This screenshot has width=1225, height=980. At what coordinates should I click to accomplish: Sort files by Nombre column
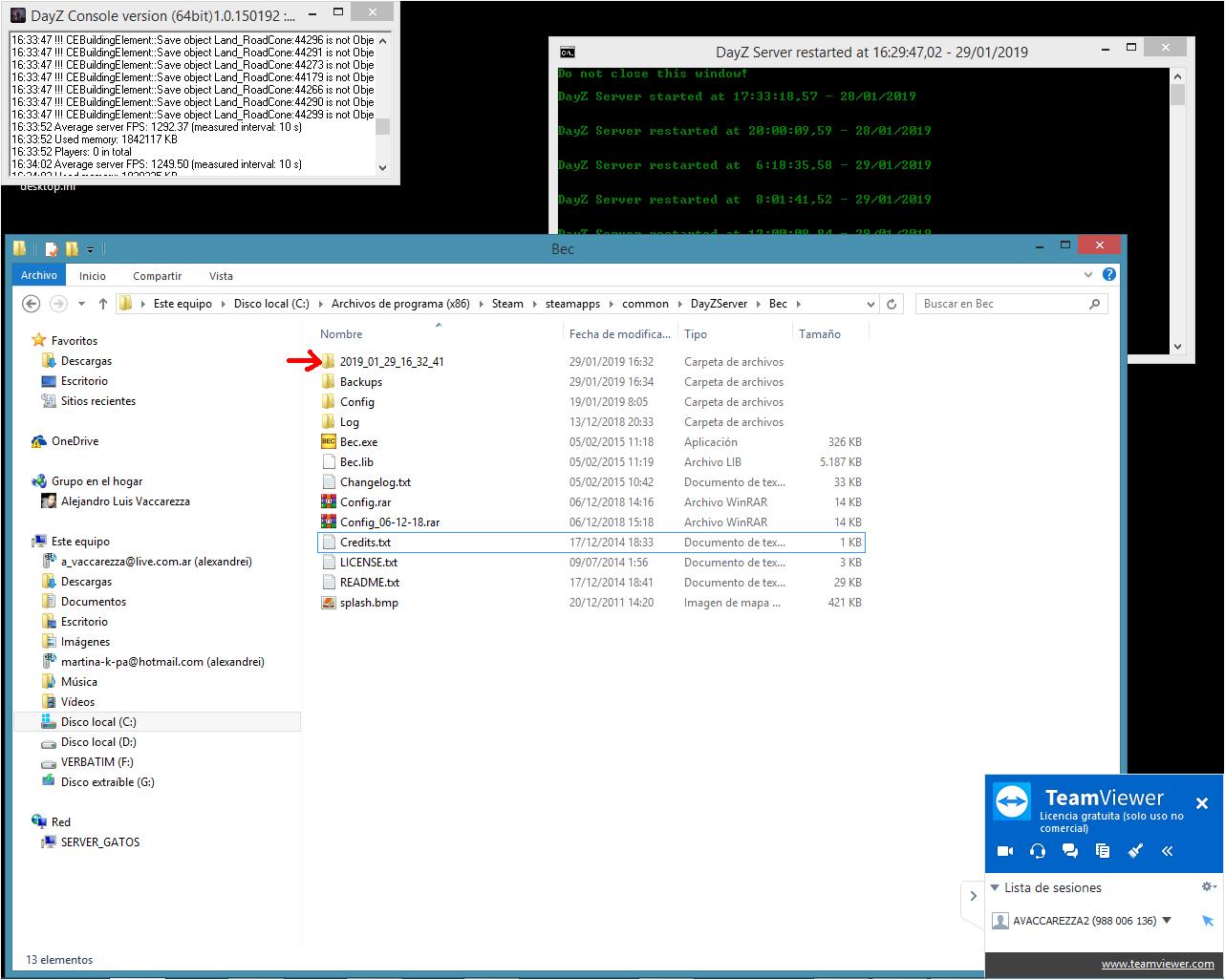click(x=341, y=334)
